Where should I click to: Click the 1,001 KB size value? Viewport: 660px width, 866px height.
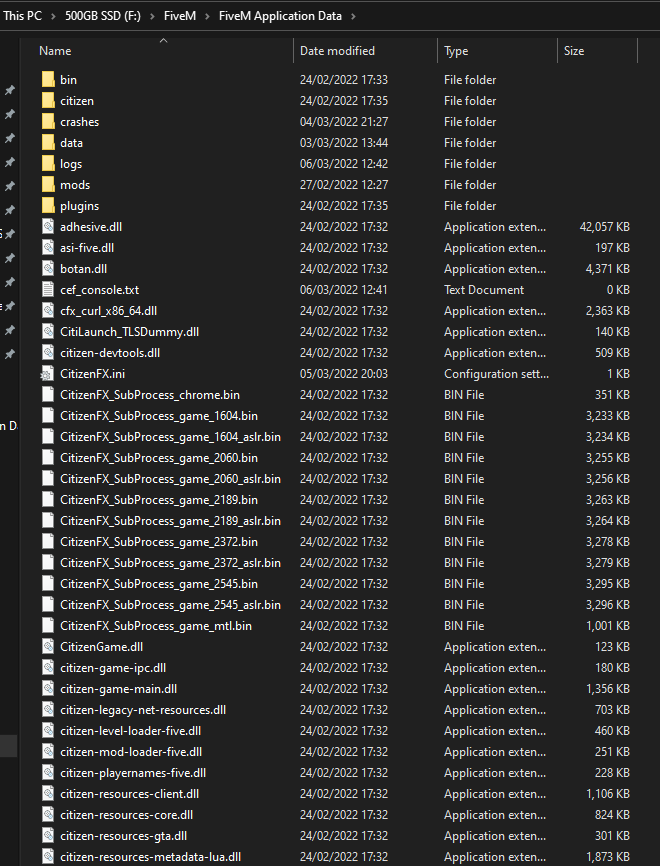[608, 625]
